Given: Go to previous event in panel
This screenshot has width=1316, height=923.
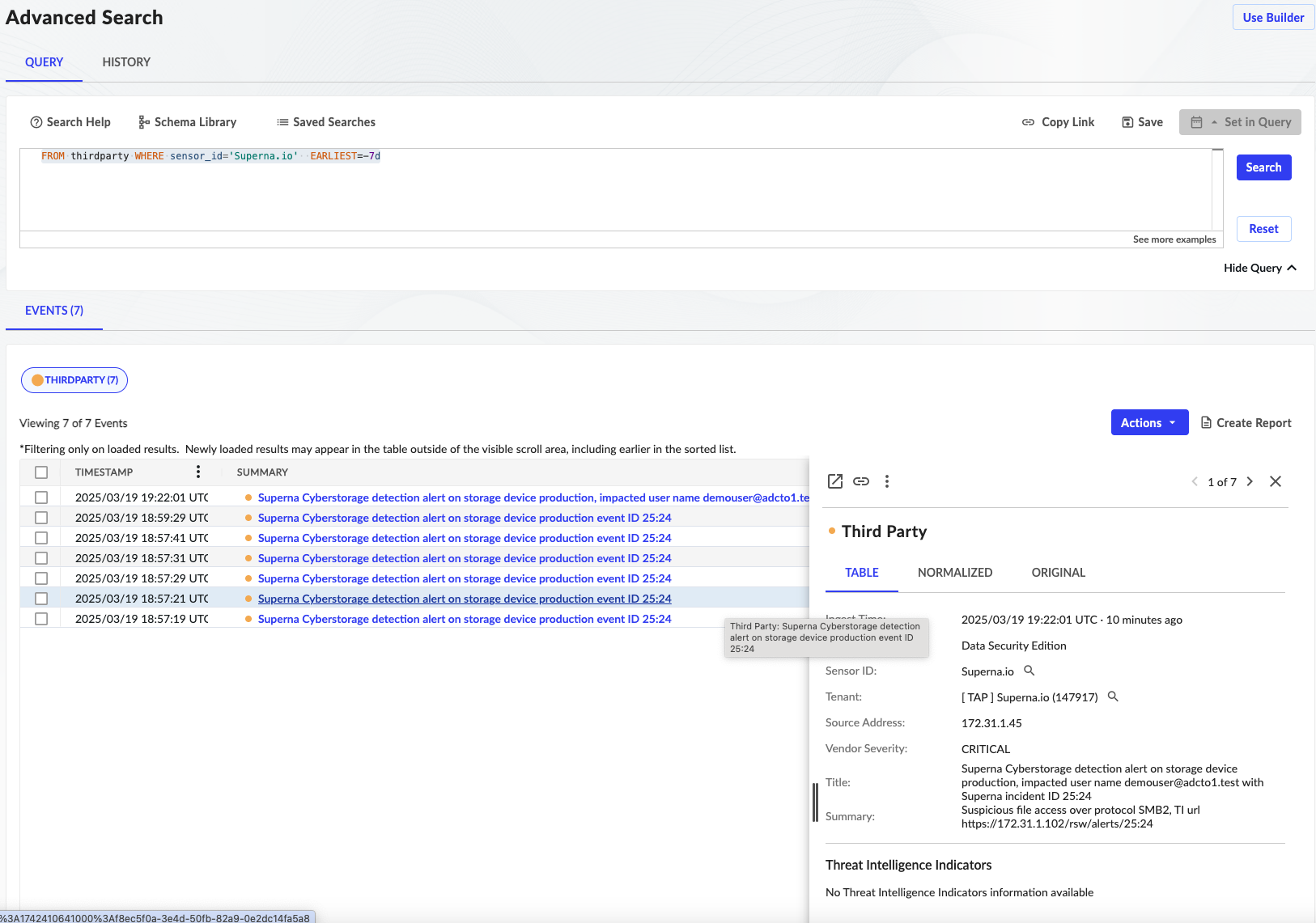Looking at the screenshot, I should [x=1195, y=481].
